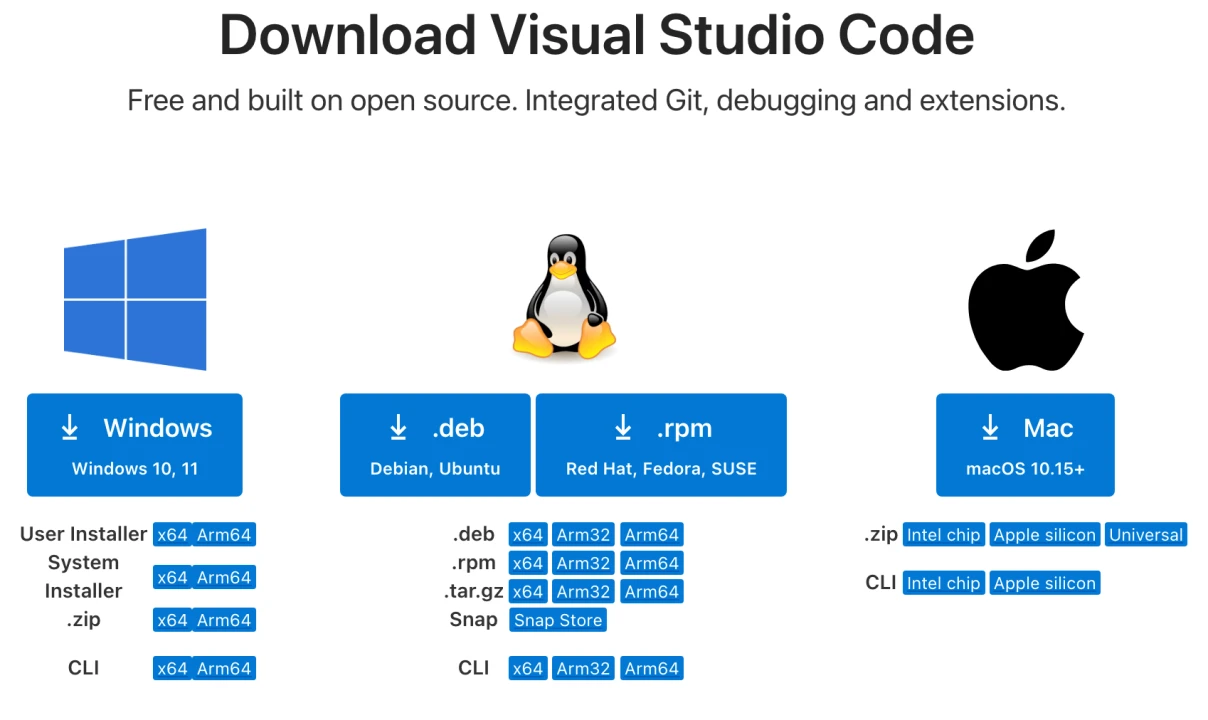Screen dimensions: 1208x720
Task: Click the 'CLI' label under Mac
Action: [881, 583]
